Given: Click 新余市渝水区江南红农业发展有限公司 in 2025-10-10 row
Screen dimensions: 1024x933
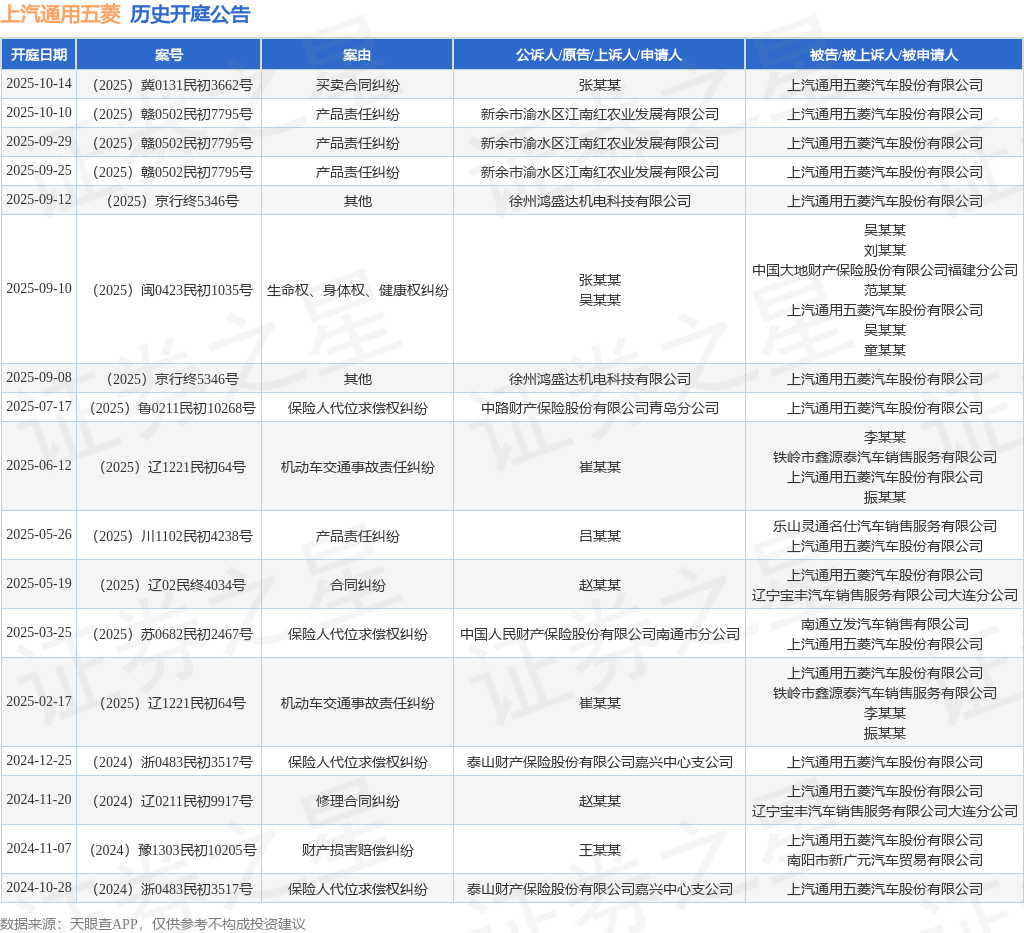Looking at the screenshot, I should pyautogui.click(x=600, y=114).
